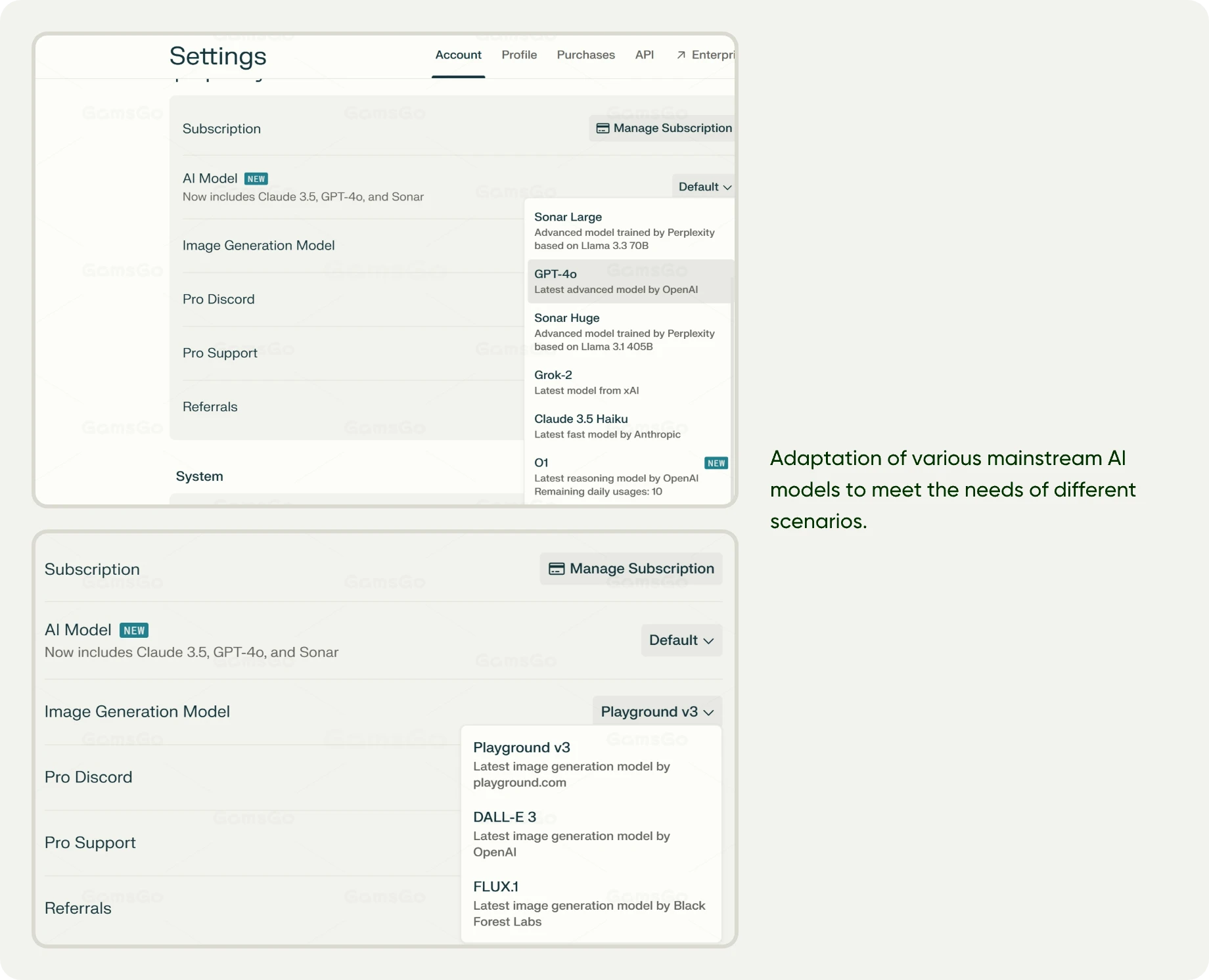The height and width of the screenshot is (980, 1209).
Task: Open the Playground v3 image model dropdown
Action: tap(656, 712)
